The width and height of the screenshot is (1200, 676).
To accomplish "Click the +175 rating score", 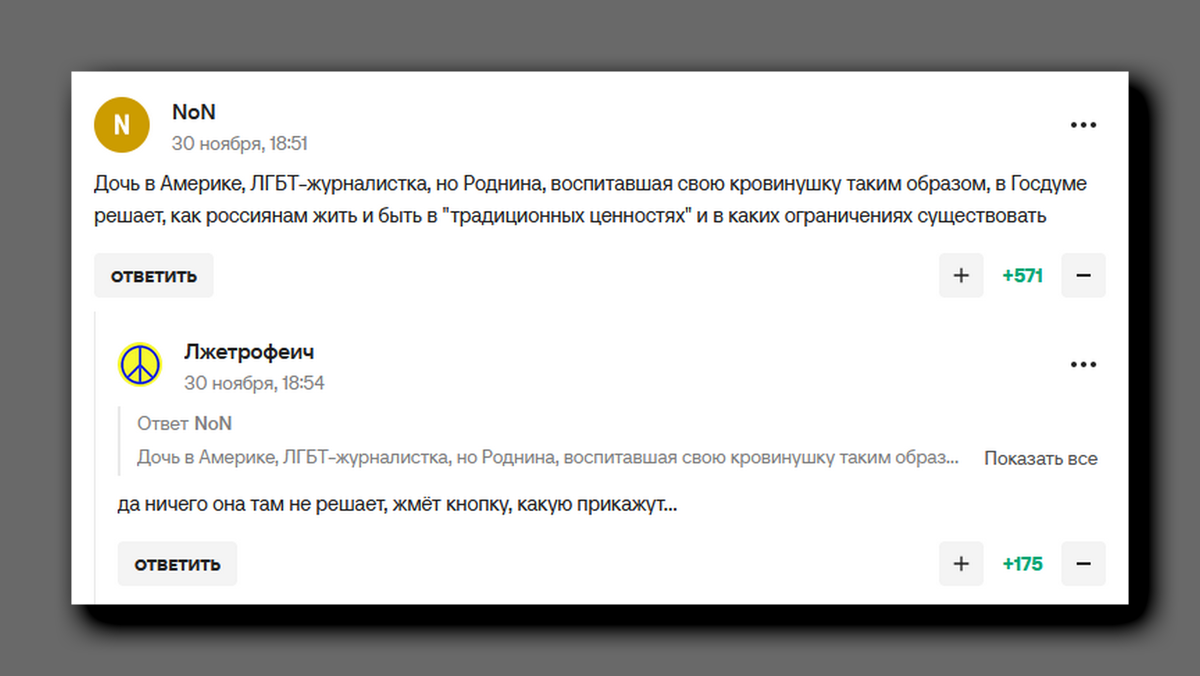I will [x=1022, y=564].
